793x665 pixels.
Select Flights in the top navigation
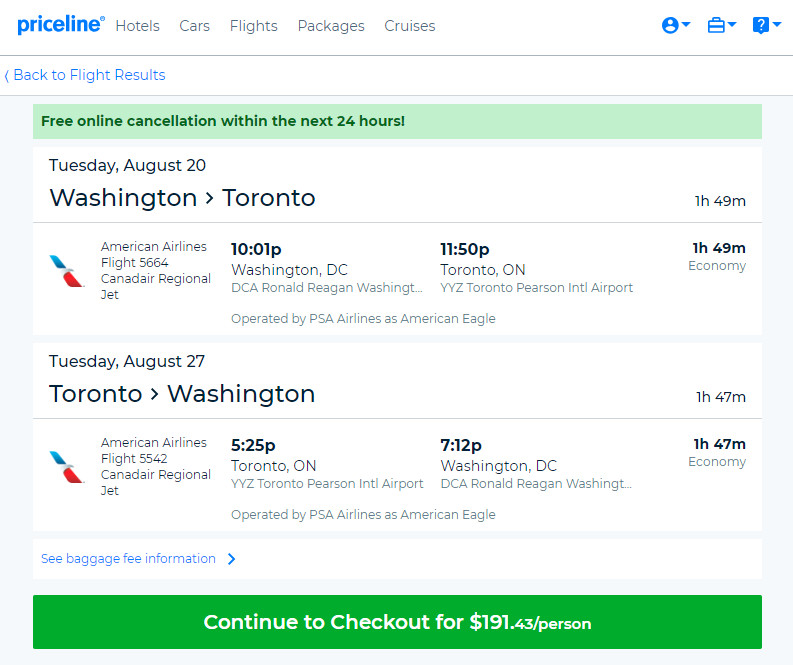(253, 26)
